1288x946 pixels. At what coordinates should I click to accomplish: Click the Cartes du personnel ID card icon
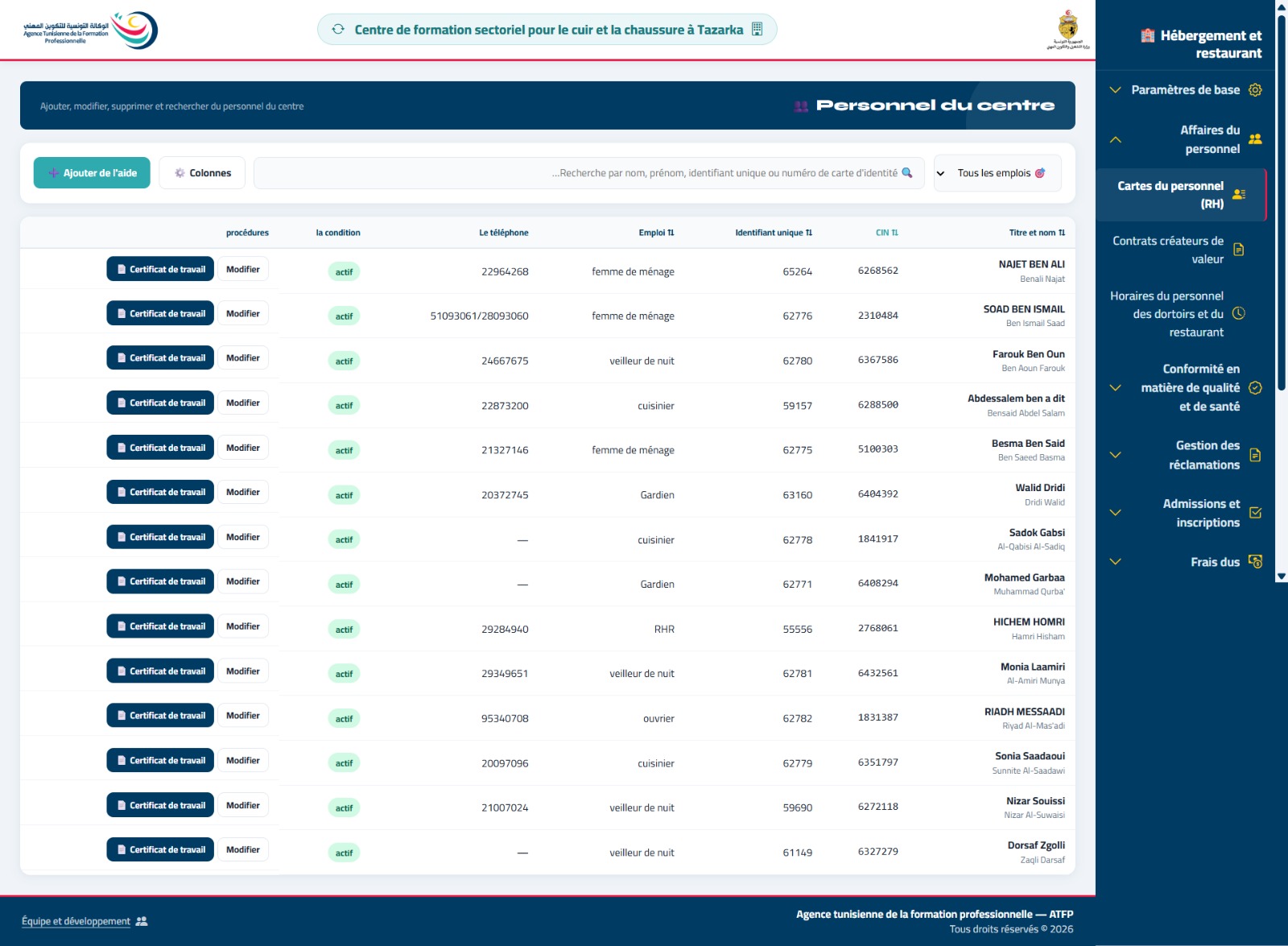click(x=1239, y=194)
